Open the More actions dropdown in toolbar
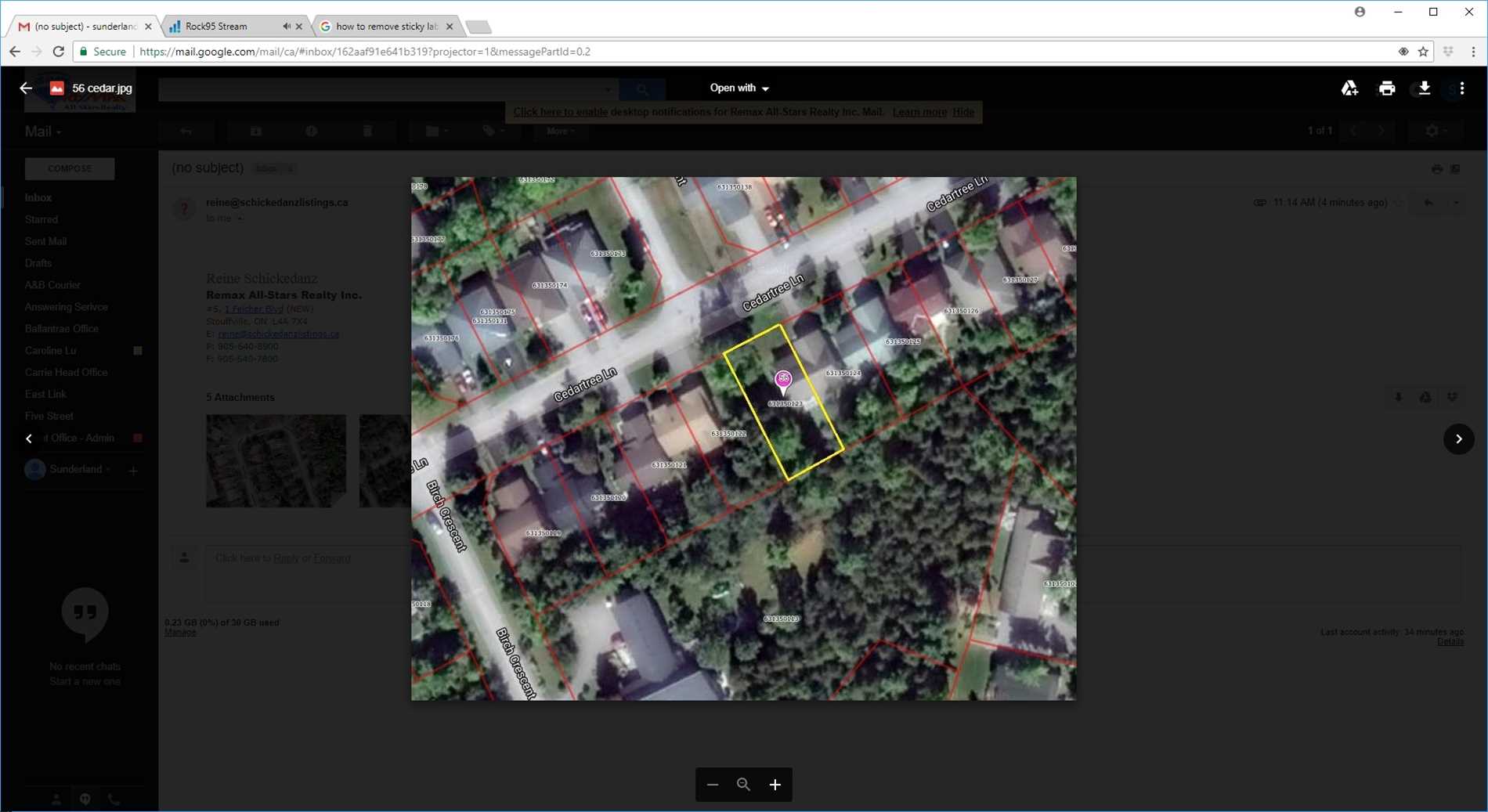The height and width of the screenshot is (812, 1488). click(x=560, y=132)
